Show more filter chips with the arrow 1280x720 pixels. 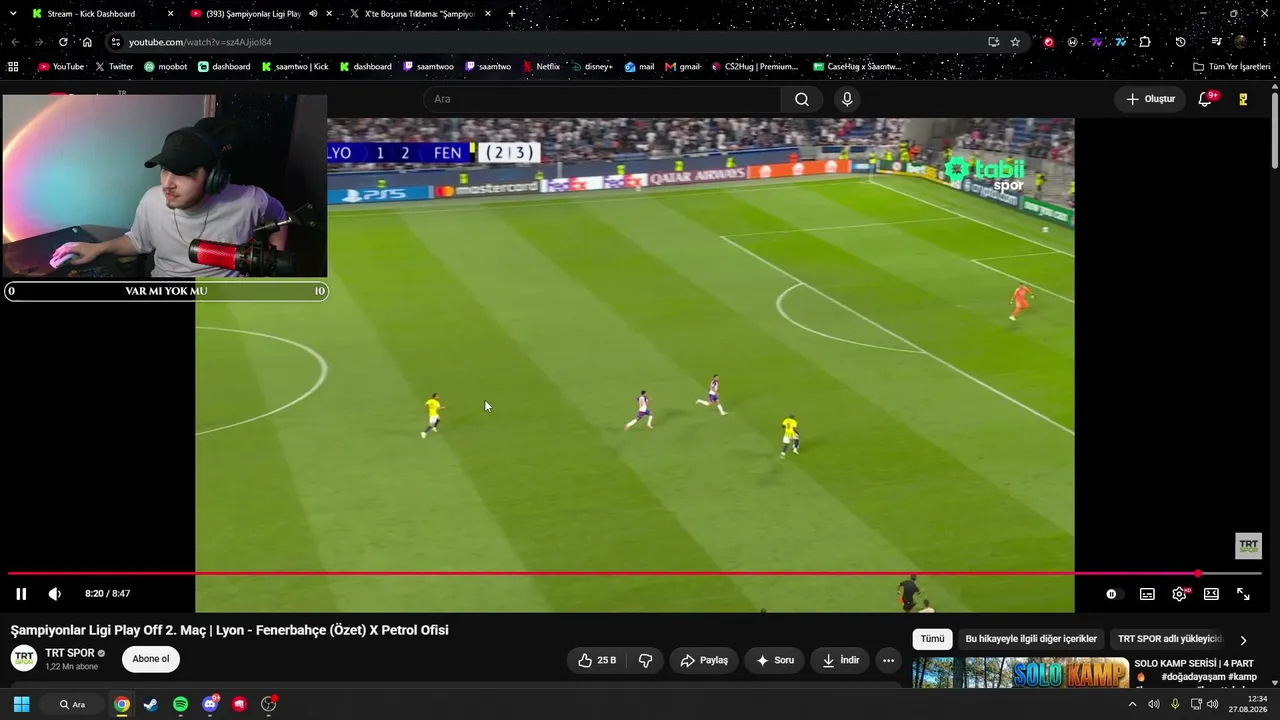click(1243, 640)
